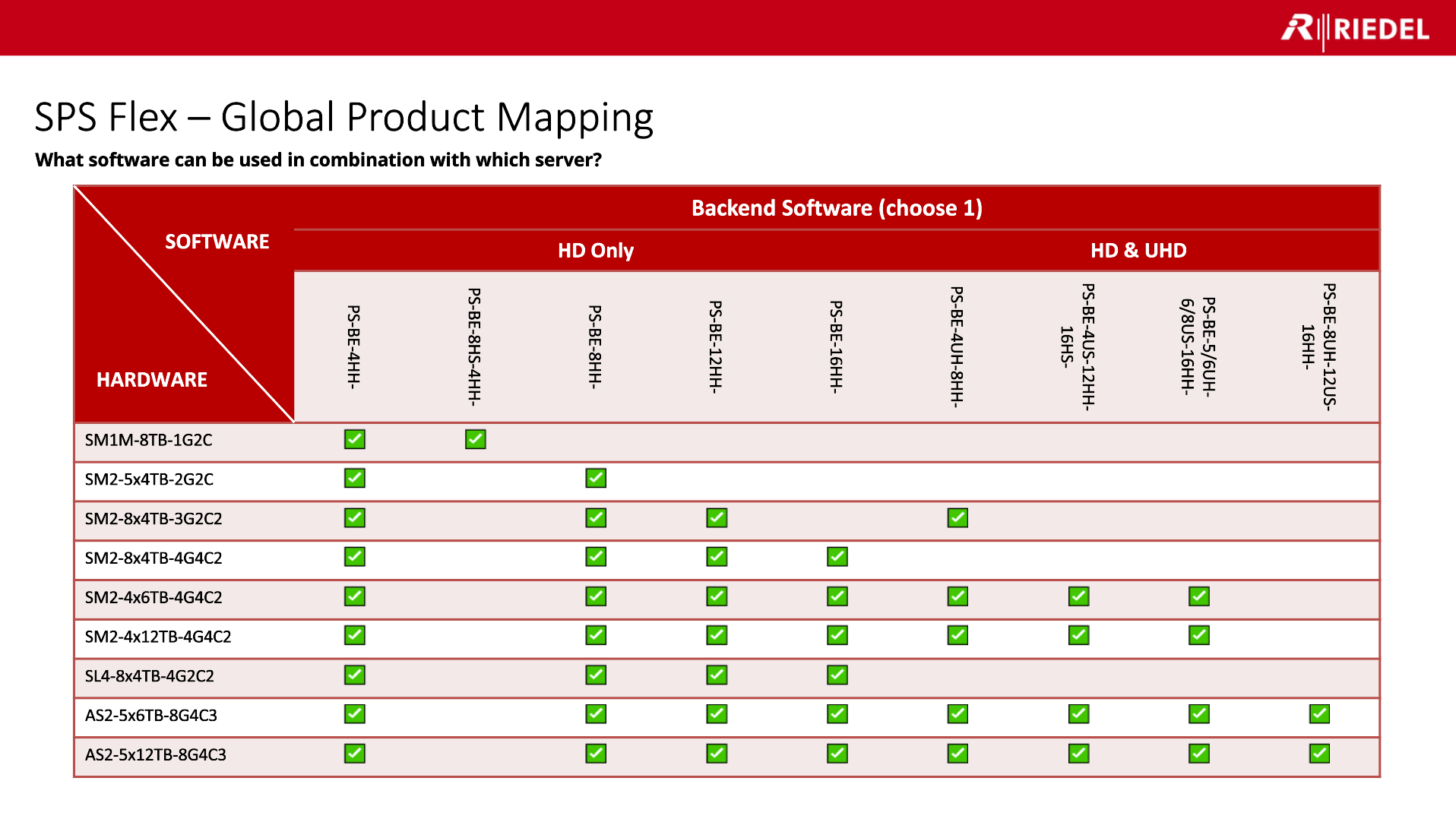Image resolution: width=1456 pixels, height=819 pixels.
Task: Click the SPS Flex – Global Product Mapping title
Action: click(344, 118)
